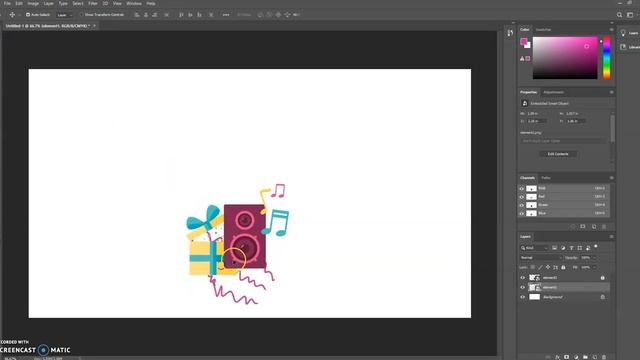Open the Layers panel flyout menu
This screenshot has height=360, width=640.
[x=611, y=237]
